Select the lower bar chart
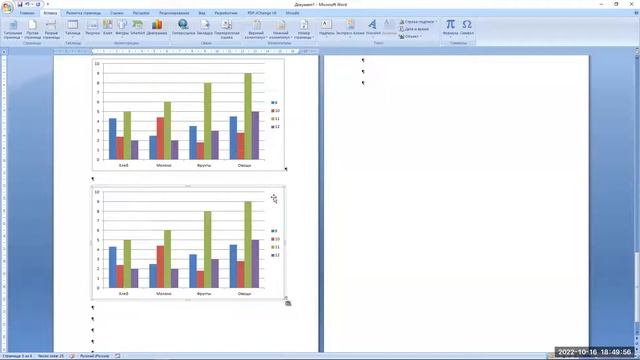Viewport: 640px width, 360px height. click(188, 243)
